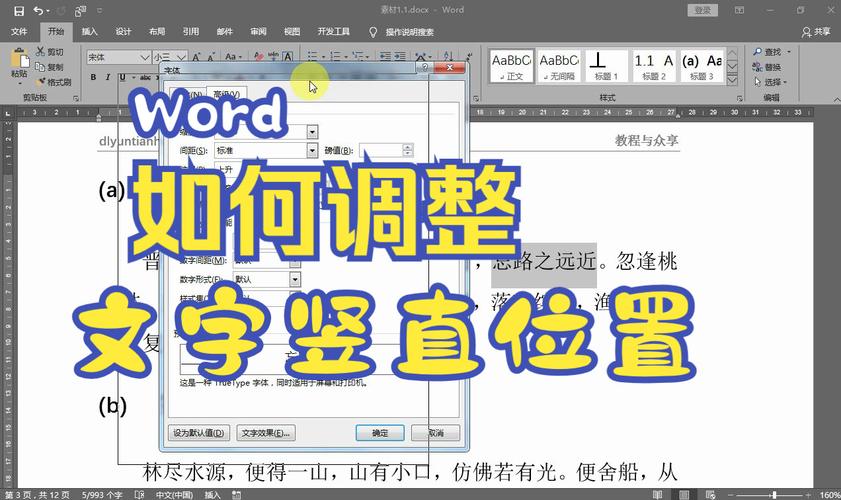Toggle italic formatting
The image size is (841, 500).
tap(108, 77)
